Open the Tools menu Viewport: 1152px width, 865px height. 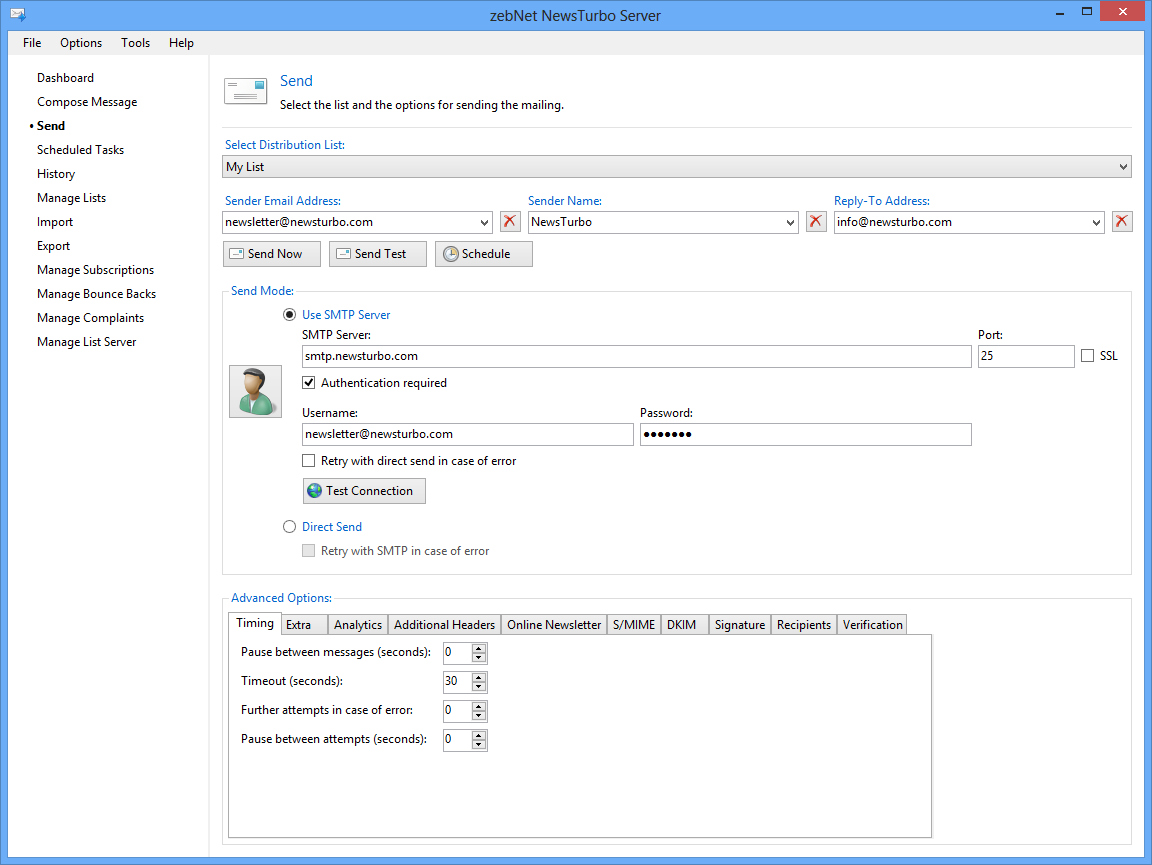pyautogui.click(x=135, y=43)
